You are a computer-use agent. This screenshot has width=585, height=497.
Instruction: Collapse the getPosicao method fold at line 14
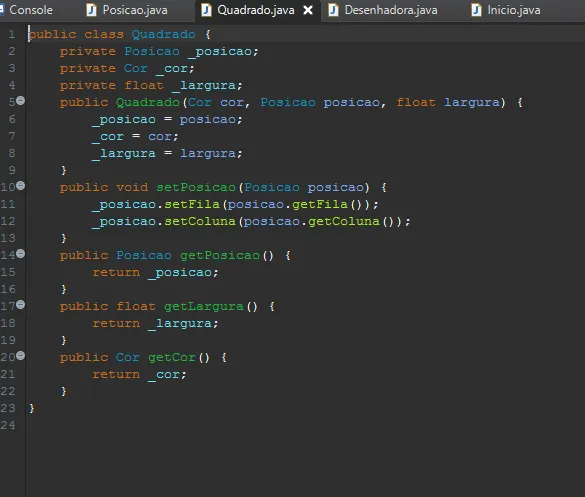pos(21,254)
